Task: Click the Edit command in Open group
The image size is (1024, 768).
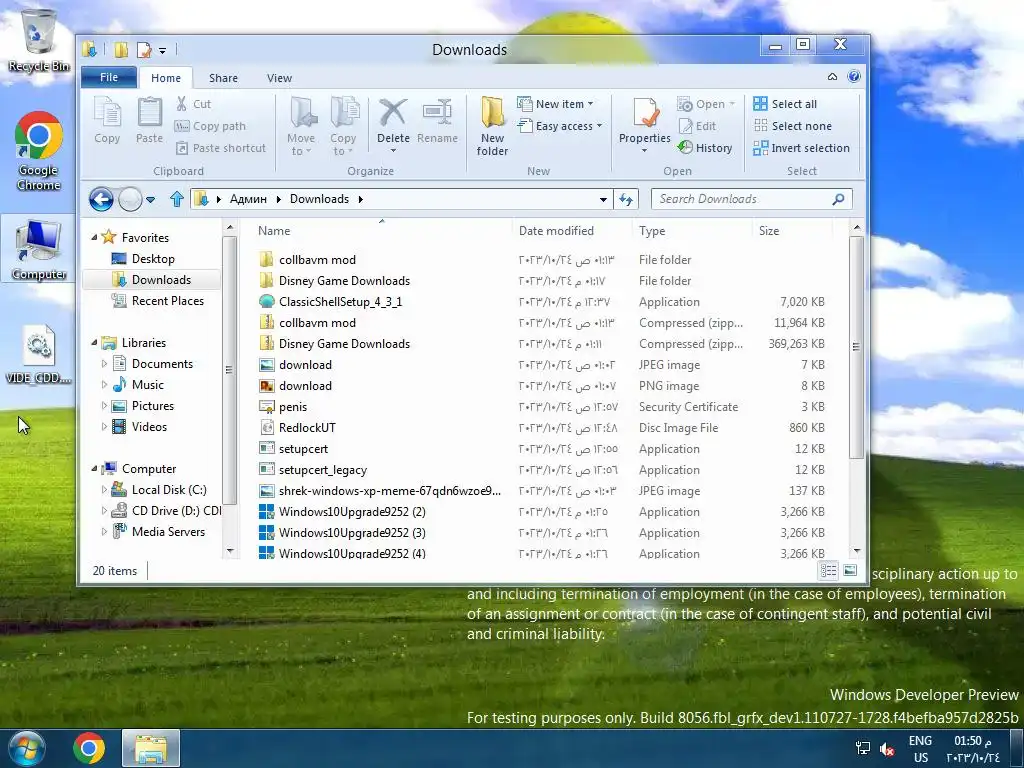Action: [697, 126]
